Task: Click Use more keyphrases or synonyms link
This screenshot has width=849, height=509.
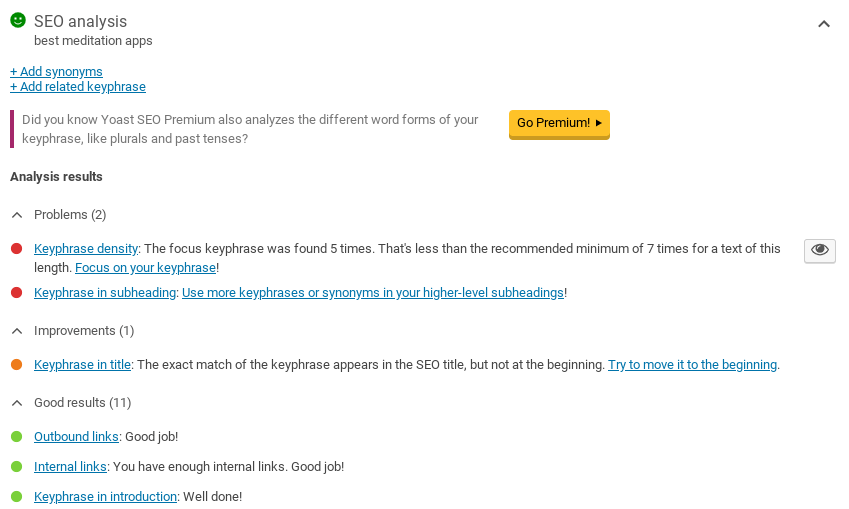Action: coord(372,293)
